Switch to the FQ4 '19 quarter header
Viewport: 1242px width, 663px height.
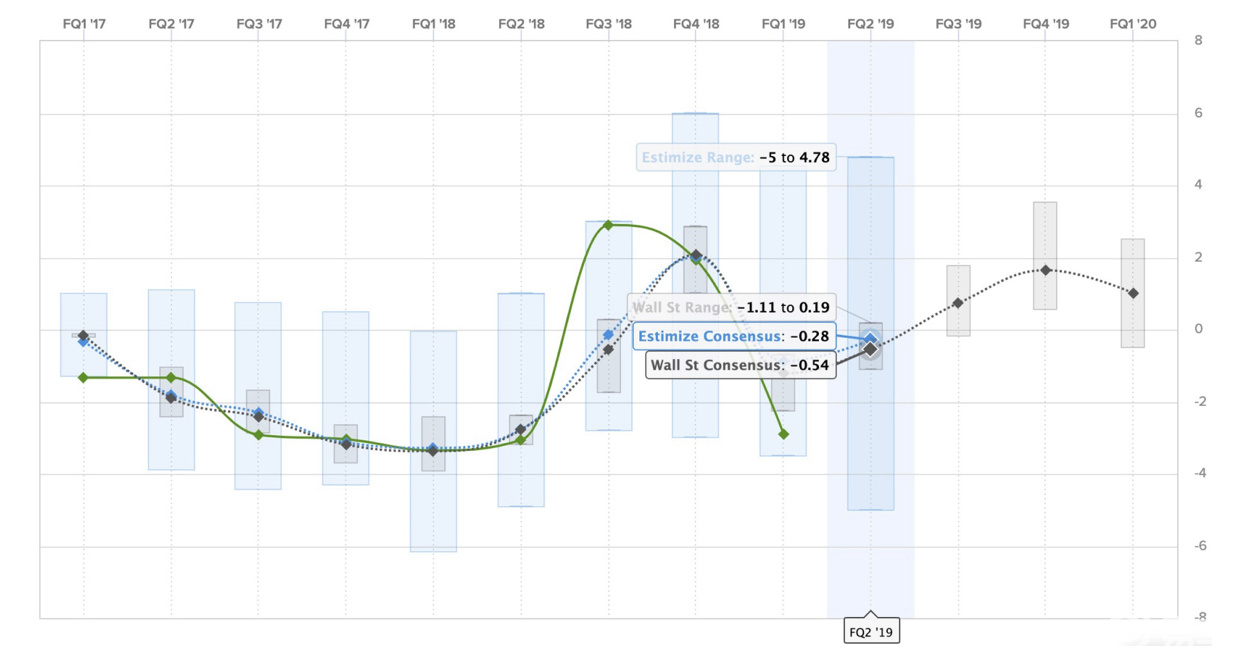coord(1045,24)
